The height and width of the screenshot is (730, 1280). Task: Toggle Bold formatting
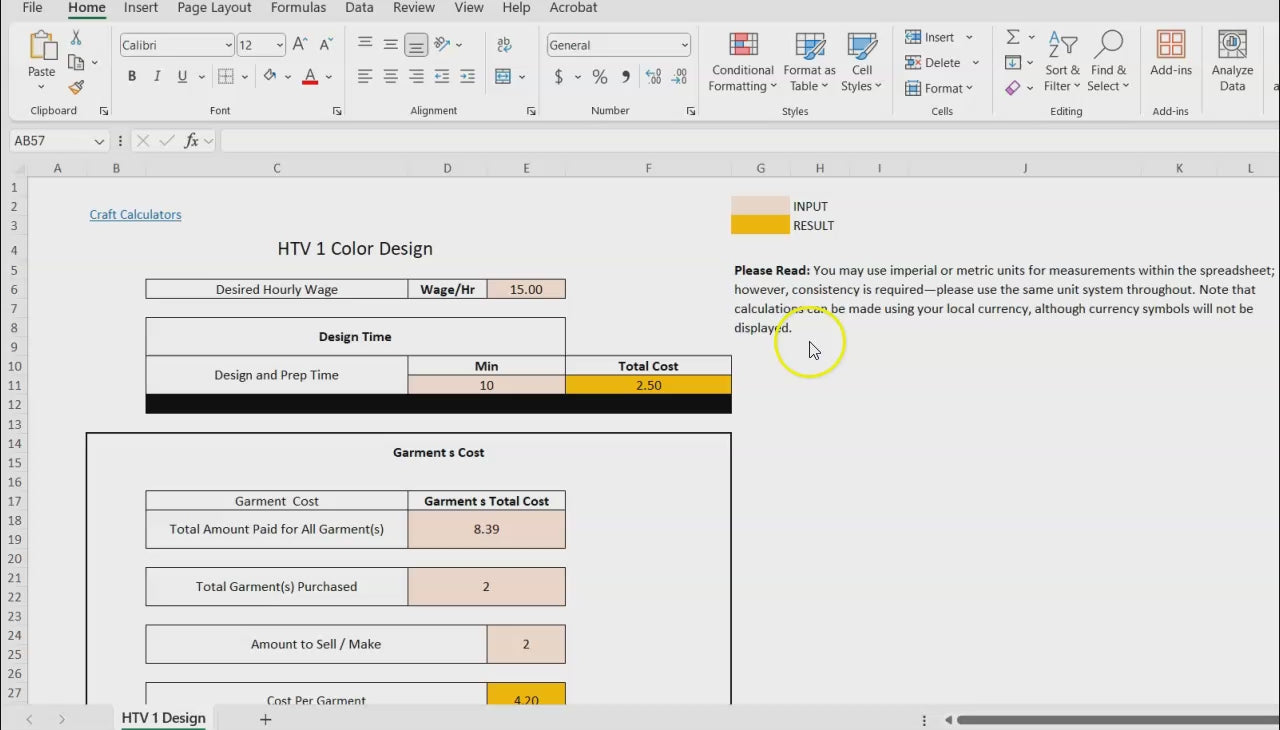pyautogui.click(x=132, y=77)
